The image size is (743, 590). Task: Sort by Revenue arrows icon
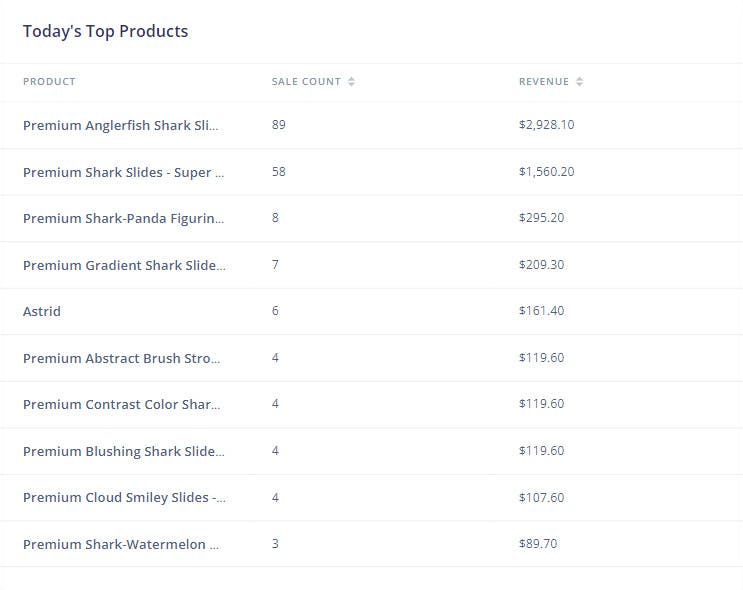pyautogui.click(x=579, y=82)
